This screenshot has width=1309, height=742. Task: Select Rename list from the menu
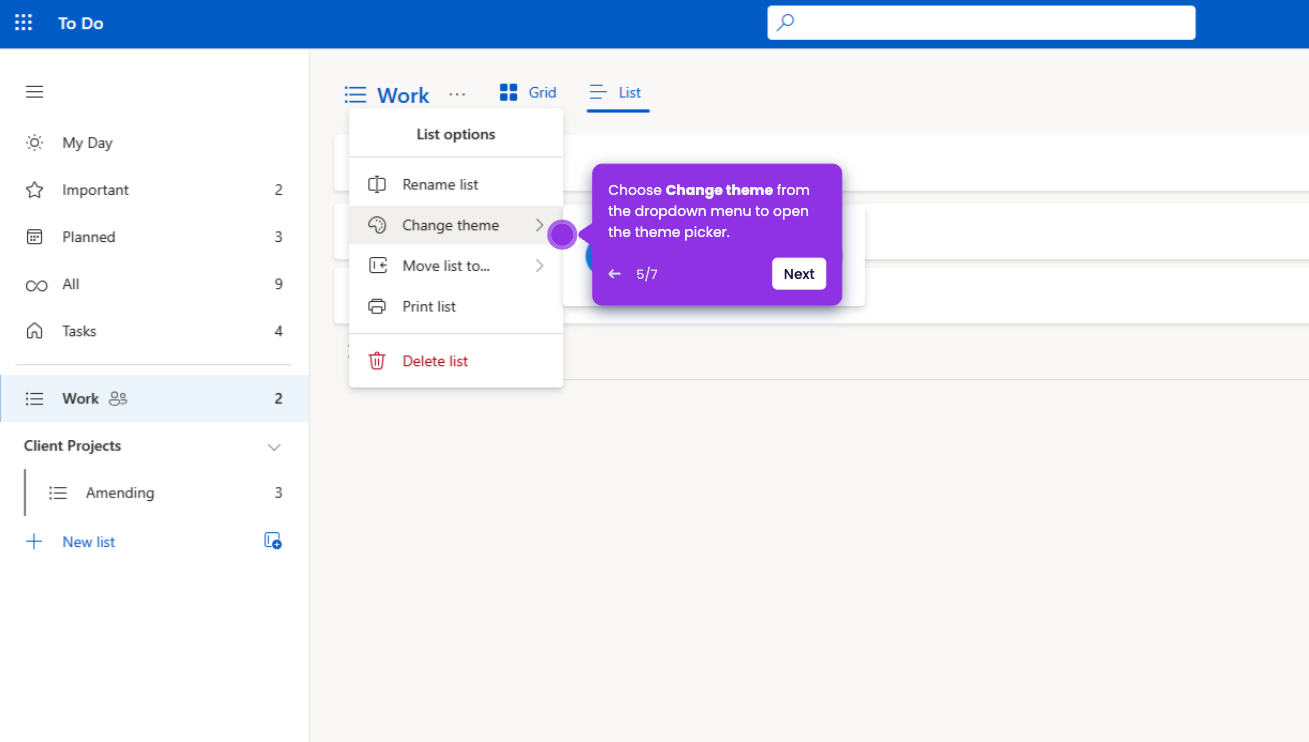click(x=456, y=185)
